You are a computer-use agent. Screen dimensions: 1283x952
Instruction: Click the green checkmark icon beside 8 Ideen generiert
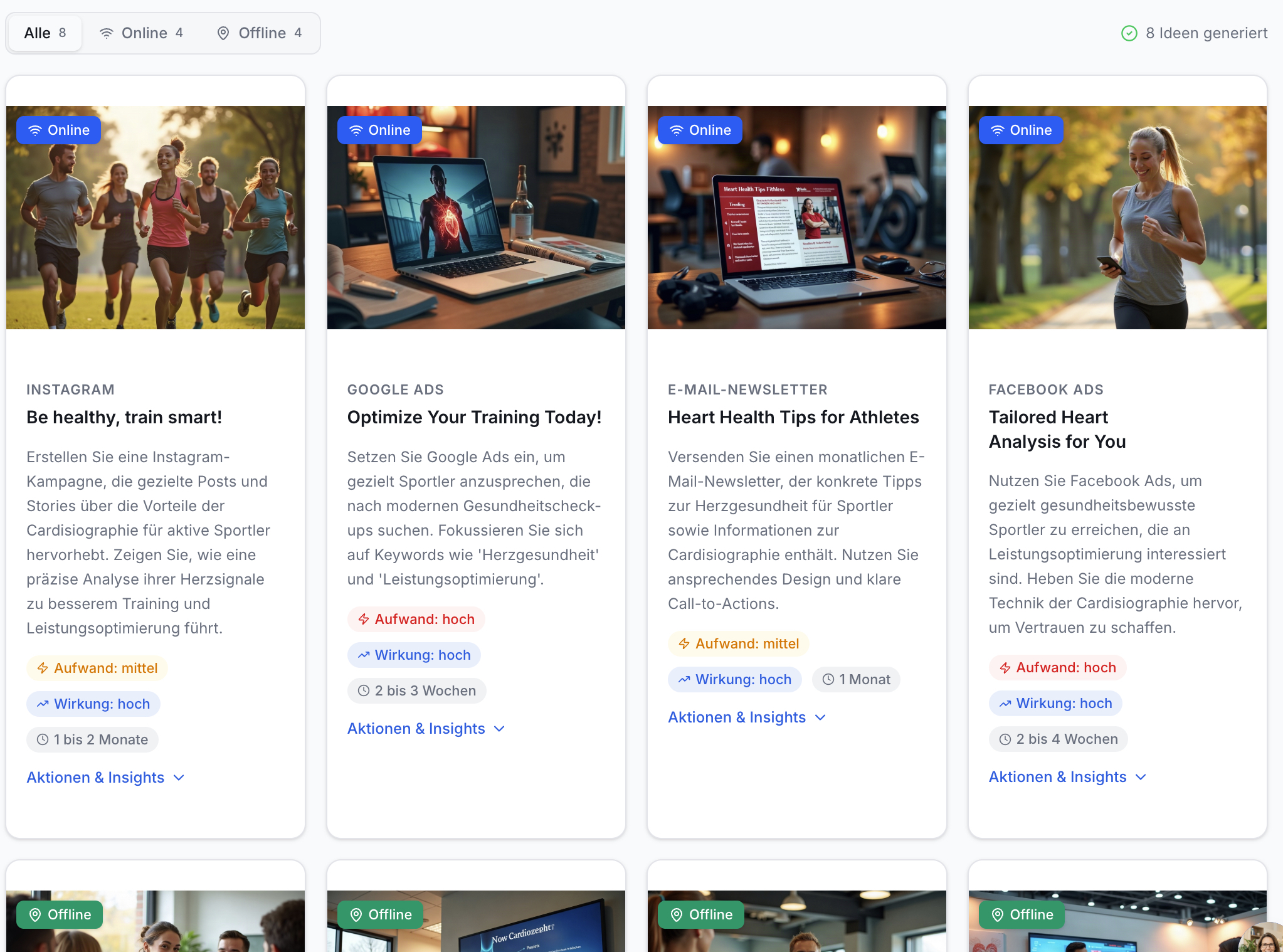[x=1129, y=33]
